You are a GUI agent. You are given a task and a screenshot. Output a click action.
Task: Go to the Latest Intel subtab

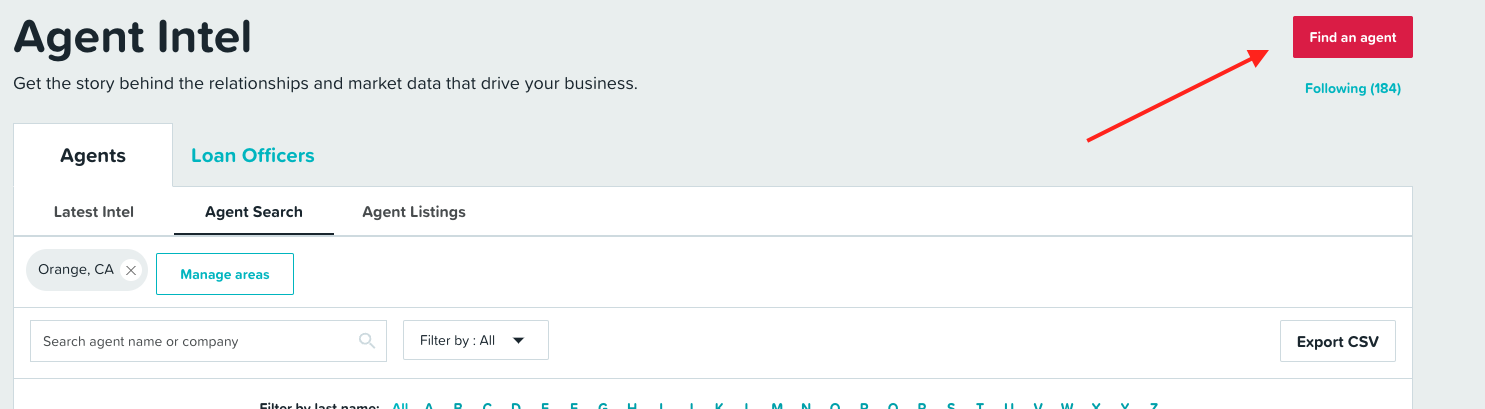94,212
